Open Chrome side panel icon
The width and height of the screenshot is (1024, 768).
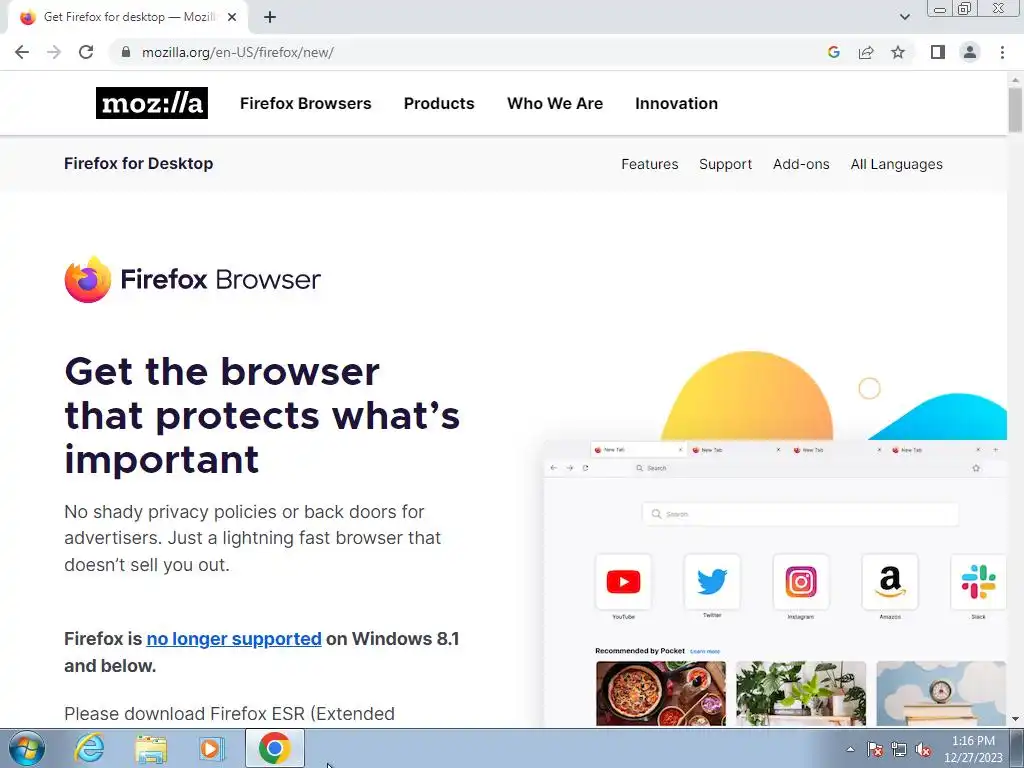pos(938,52)
